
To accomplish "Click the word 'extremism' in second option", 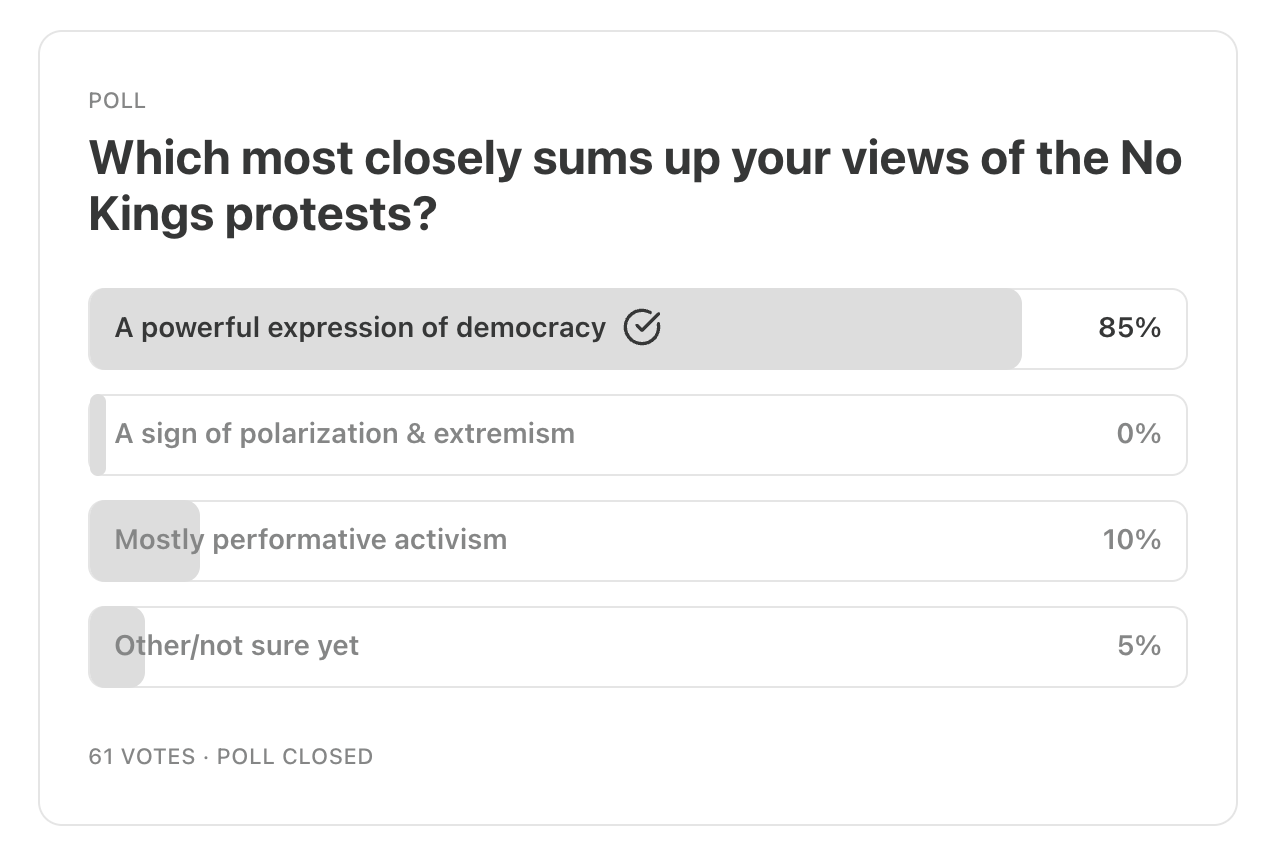I will coord(504,434).
